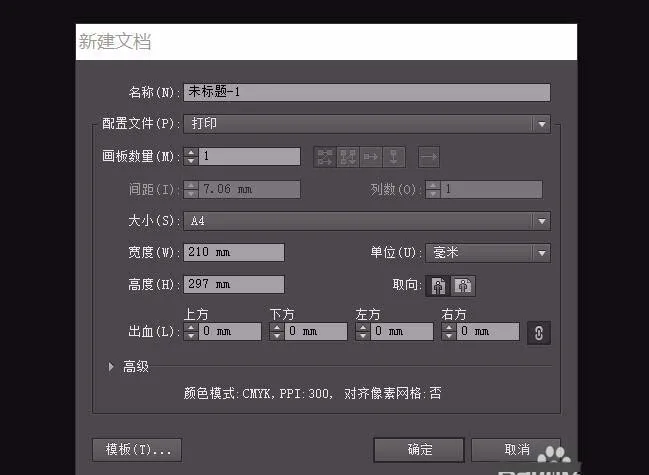Click the 左方 left bleed stepper

[363, 331]
